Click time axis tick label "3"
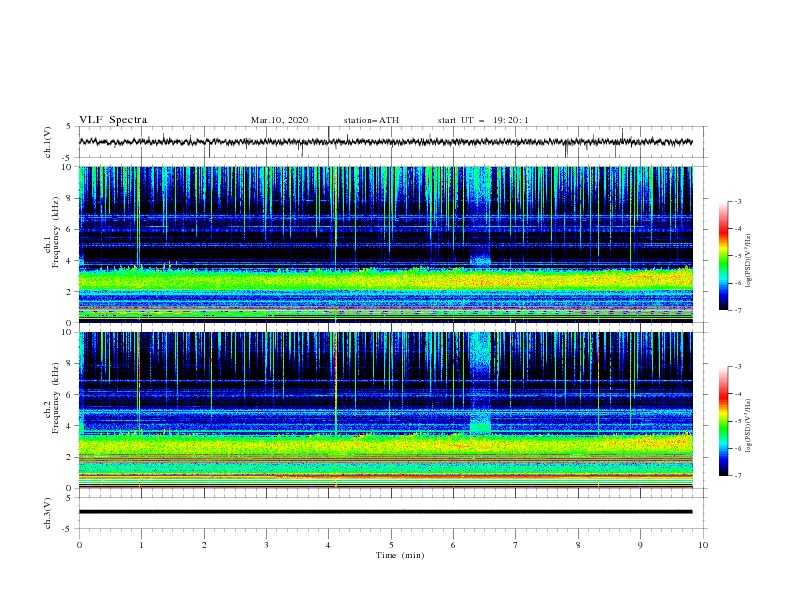The image size is (792, 612). (x=266, y=545)
